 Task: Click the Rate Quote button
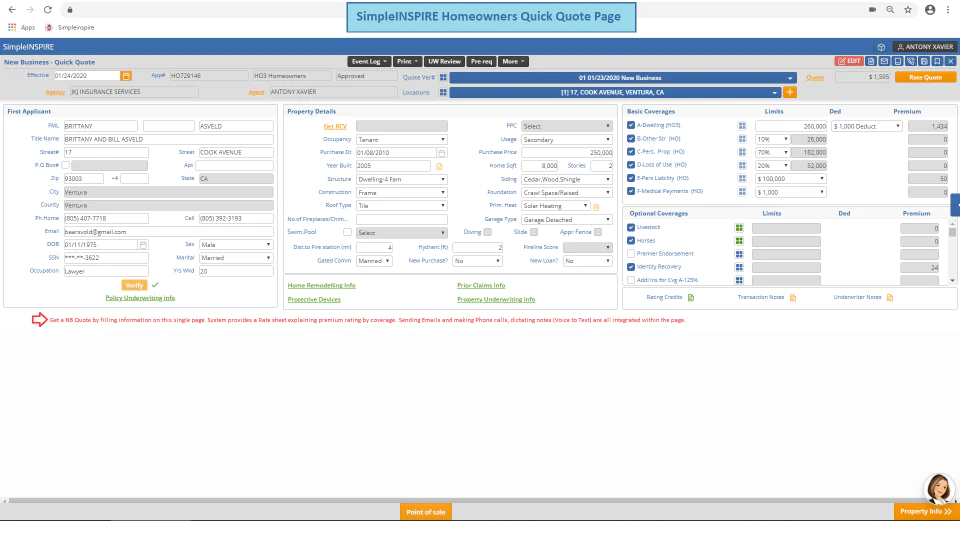925,77
